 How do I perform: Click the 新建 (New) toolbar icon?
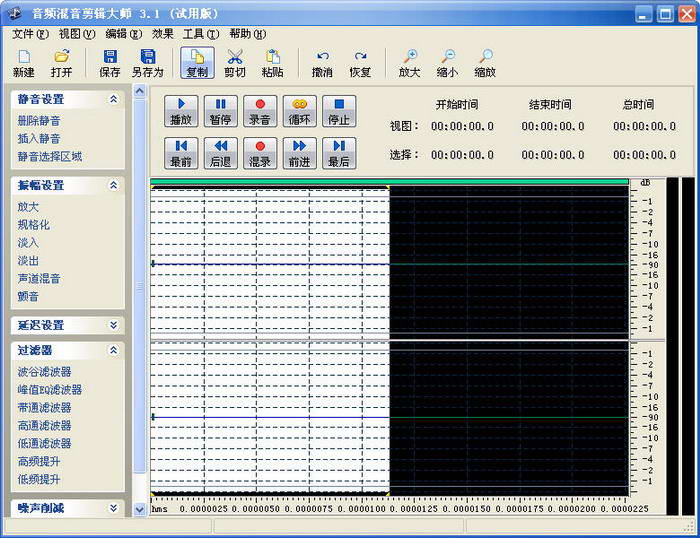(x=23, y=57)
